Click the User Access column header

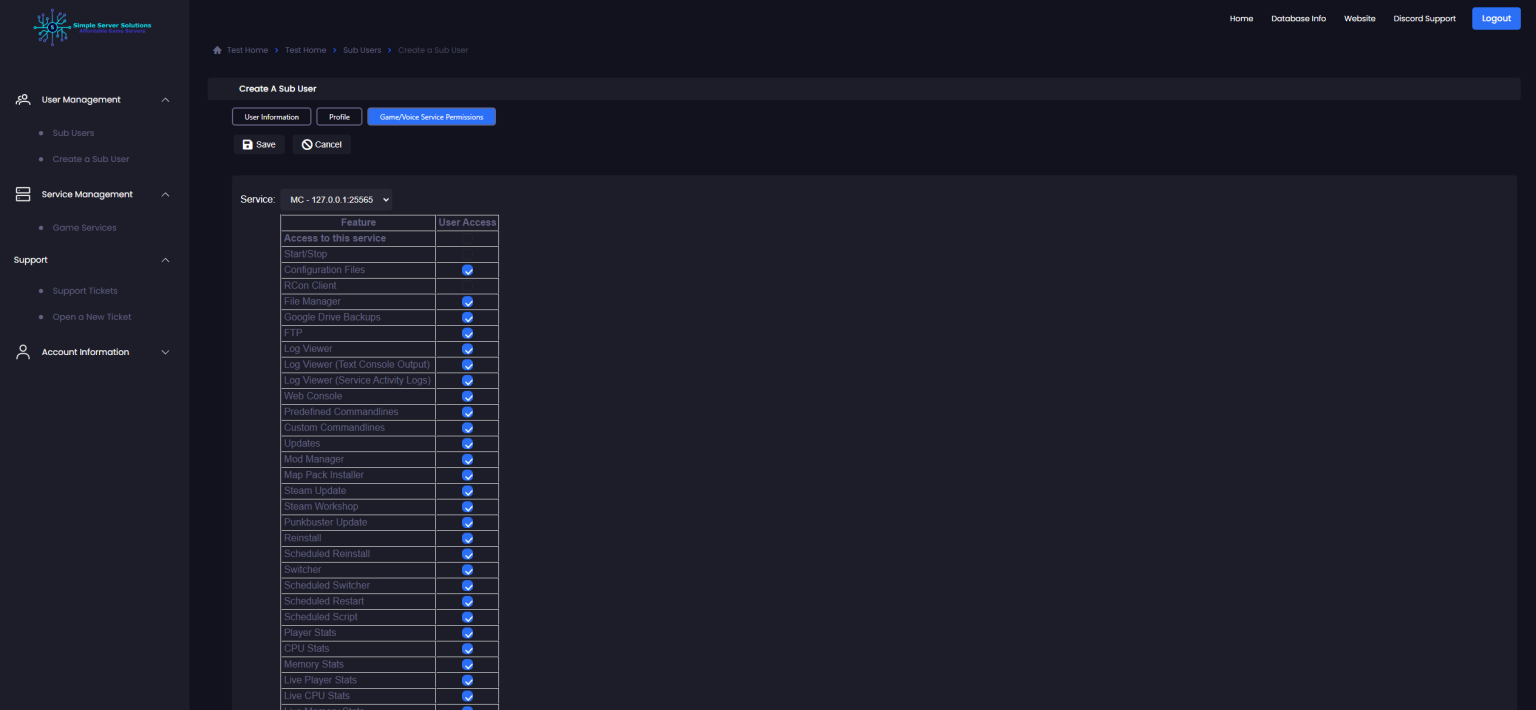point(467,223)
